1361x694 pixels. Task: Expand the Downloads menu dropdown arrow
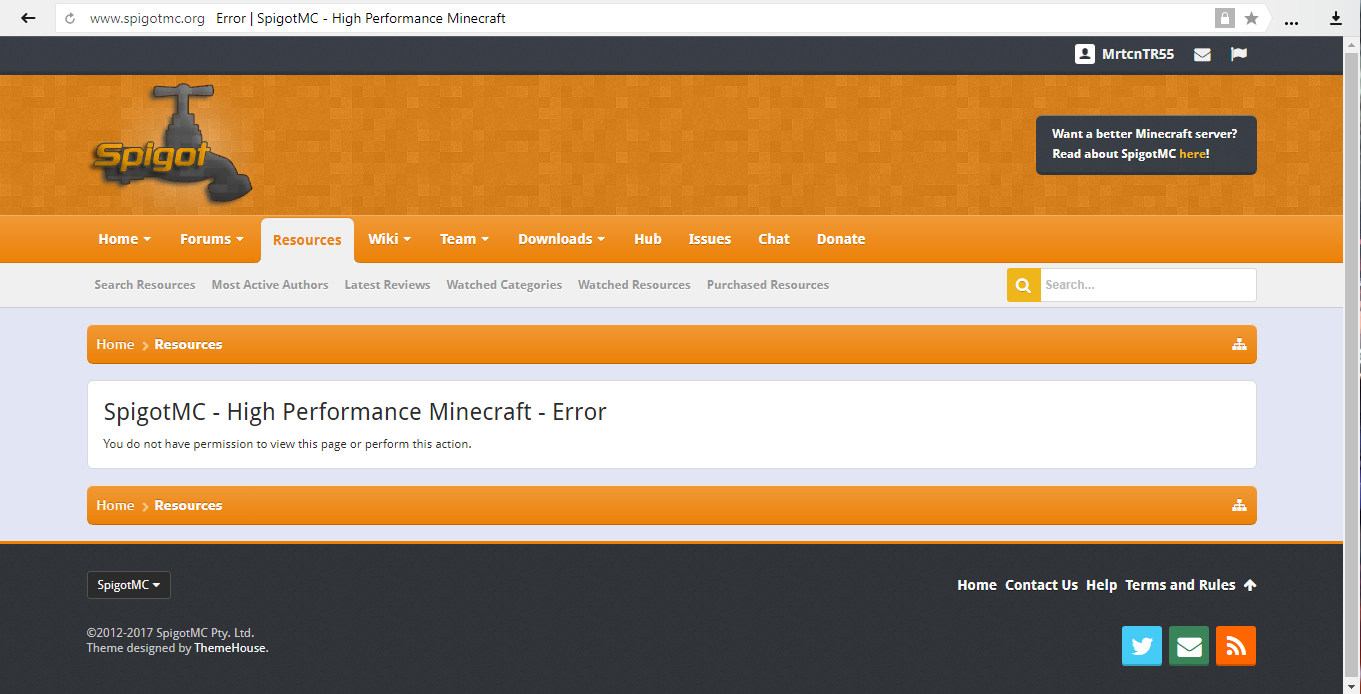(x=601, y=239)
